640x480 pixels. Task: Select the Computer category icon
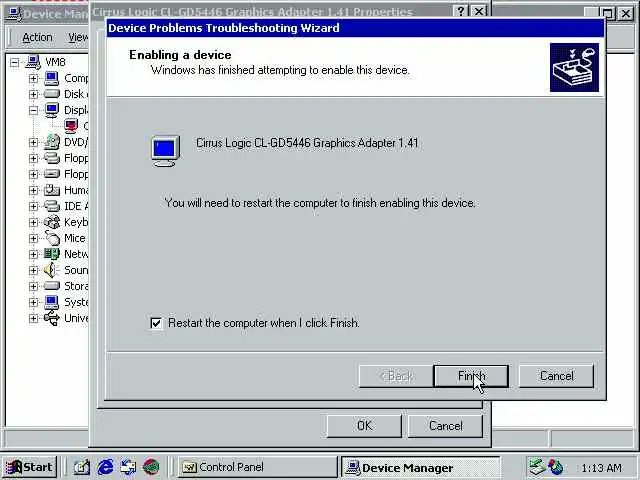coord(52,78)
